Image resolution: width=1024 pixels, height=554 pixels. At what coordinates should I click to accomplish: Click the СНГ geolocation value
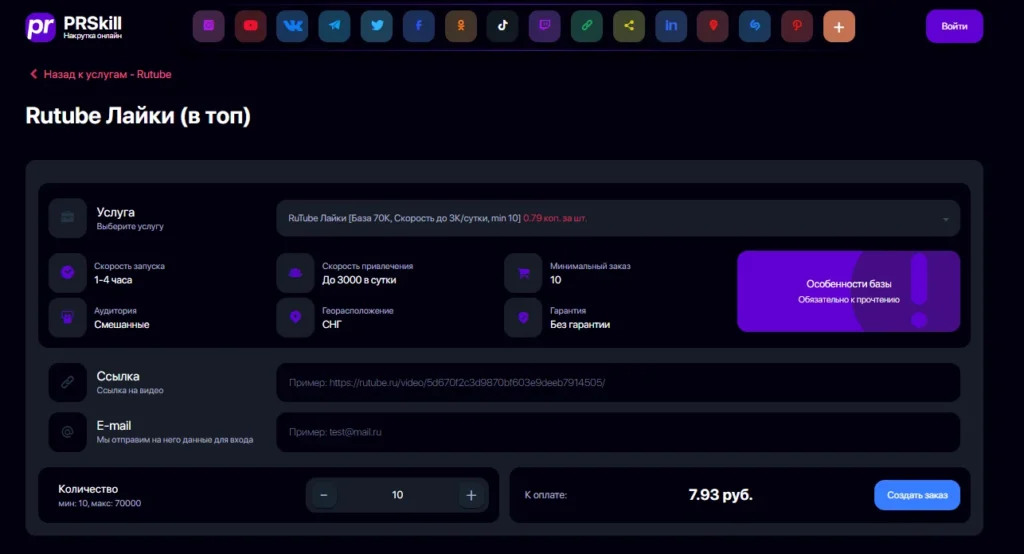pos(332,325)
